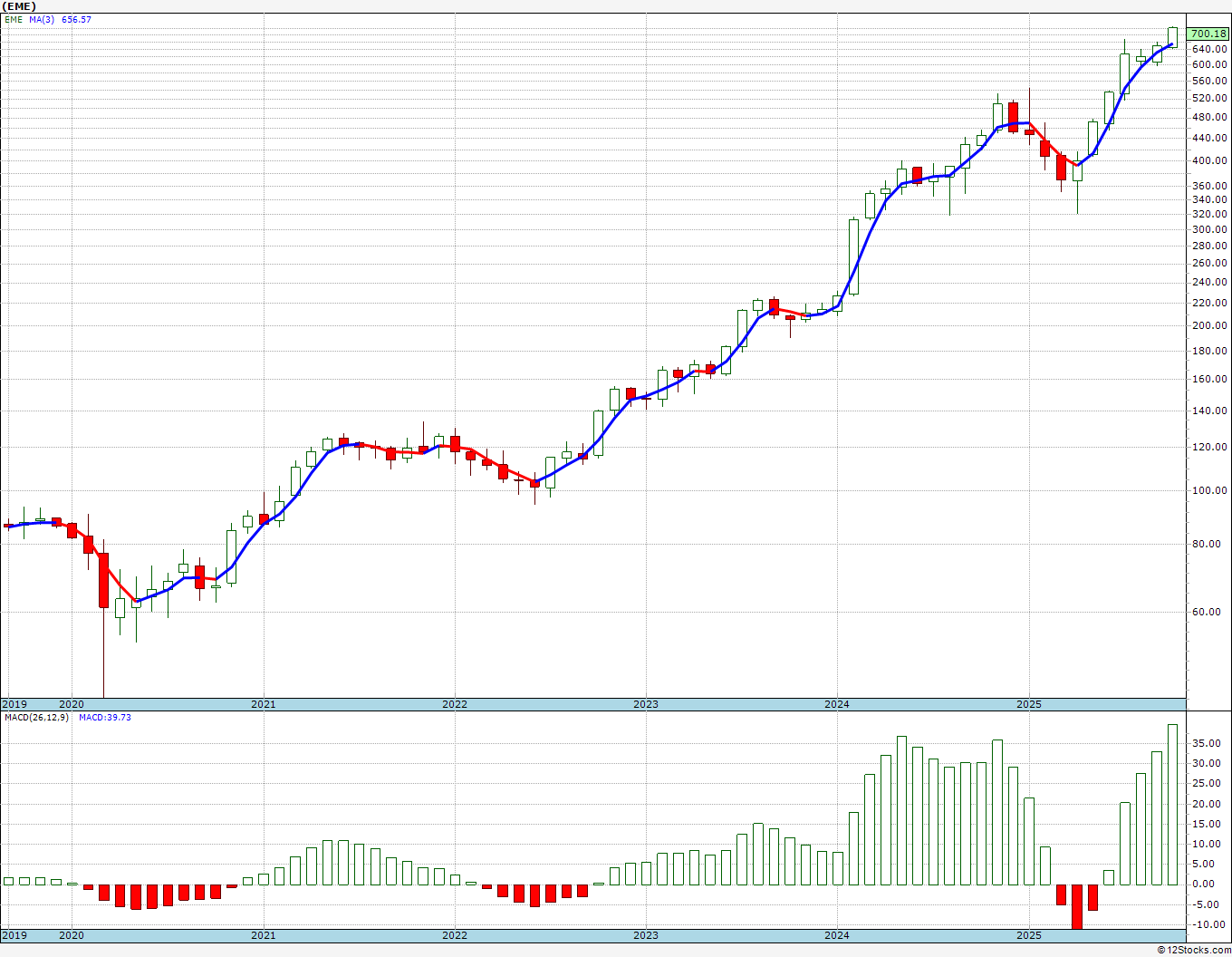
Task: Click the tall green candlestick in early 2024
Action: click(853, 256)
